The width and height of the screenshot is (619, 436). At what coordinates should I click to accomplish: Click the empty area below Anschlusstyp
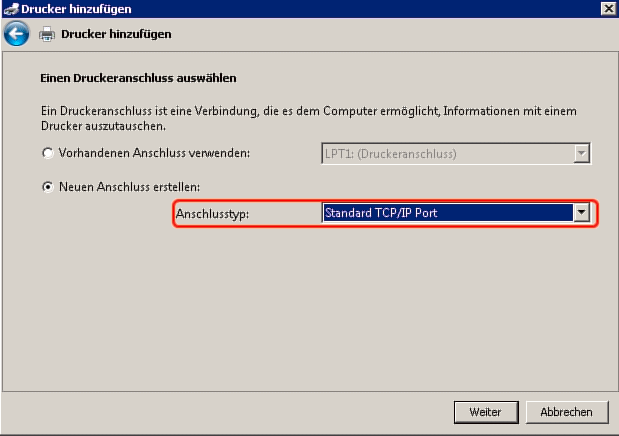tap(308, 308)
